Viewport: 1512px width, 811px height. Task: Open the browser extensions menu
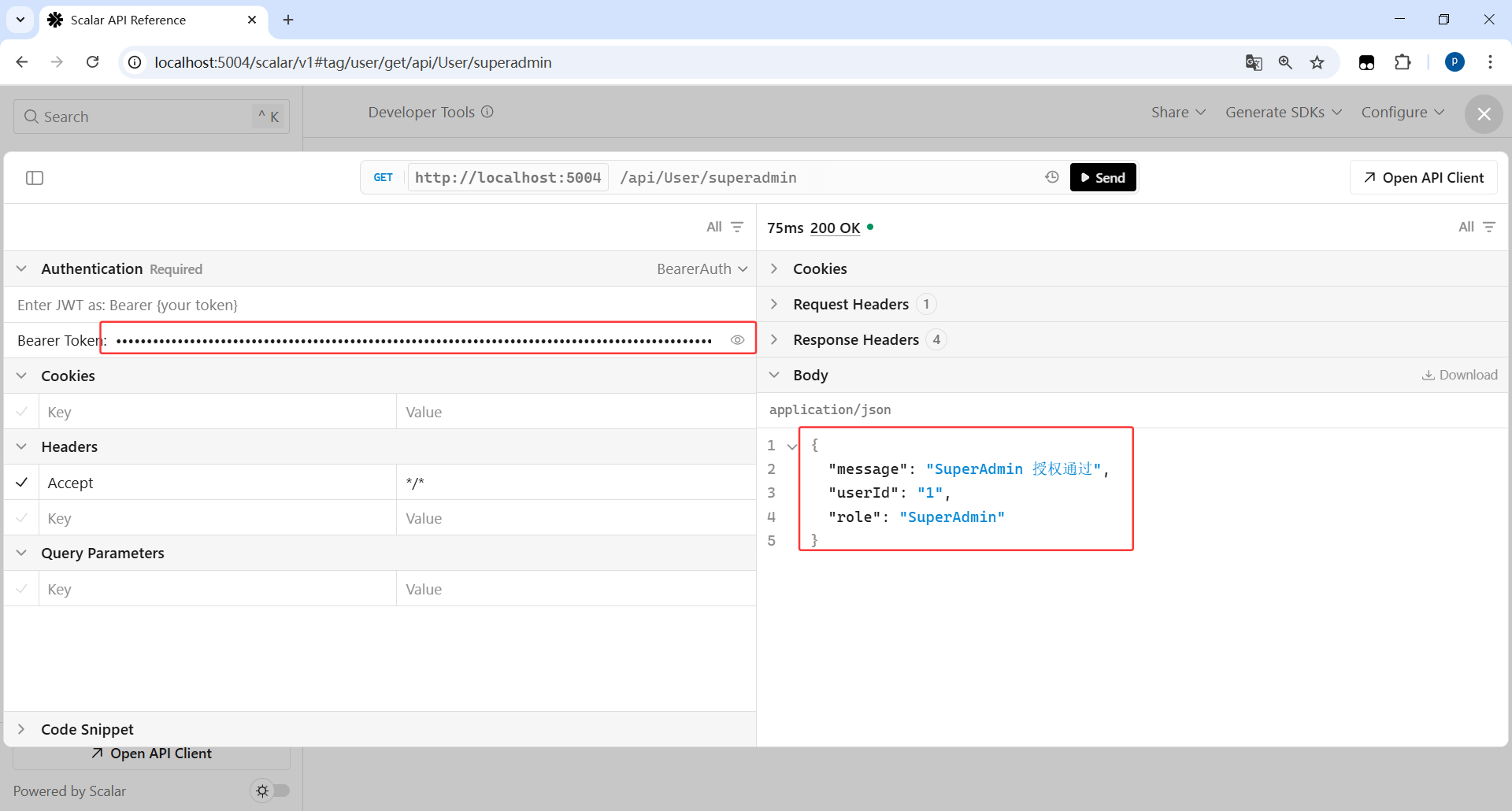pos(1403,62)
